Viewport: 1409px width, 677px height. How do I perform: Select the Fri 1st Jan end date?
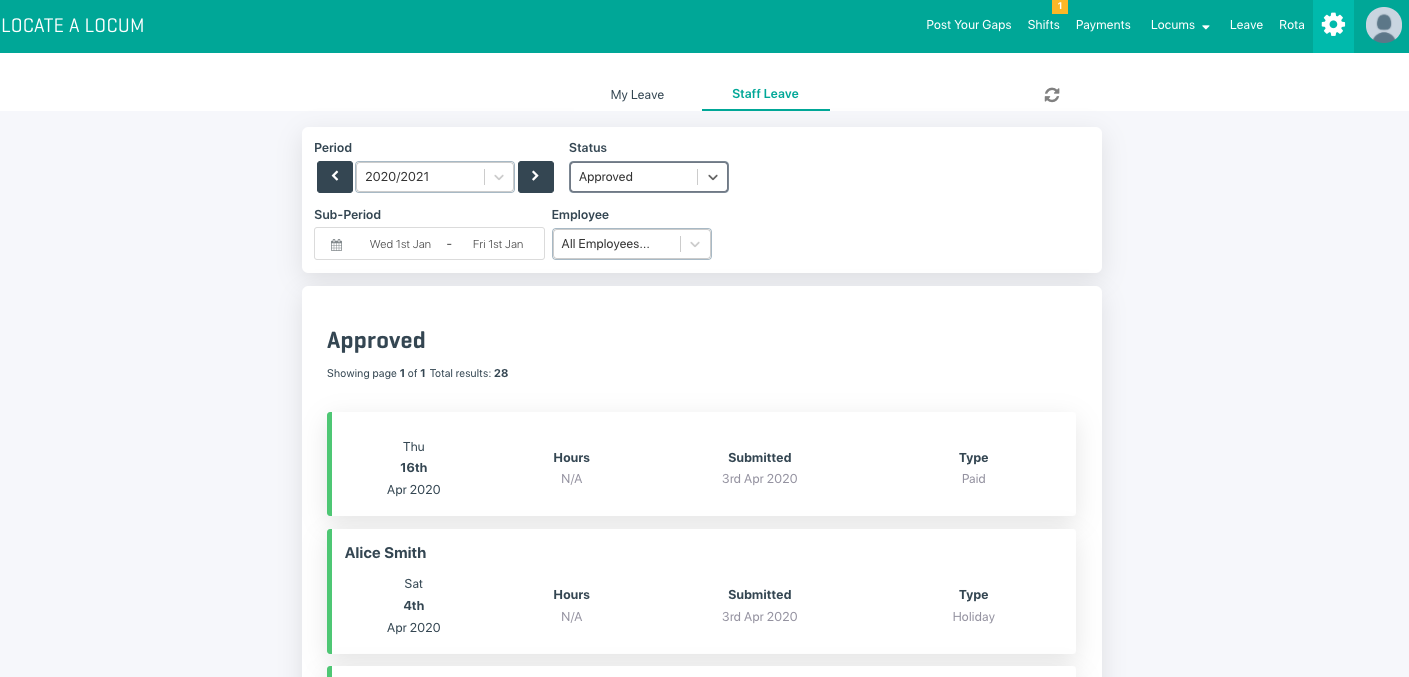tap(498, 244)
